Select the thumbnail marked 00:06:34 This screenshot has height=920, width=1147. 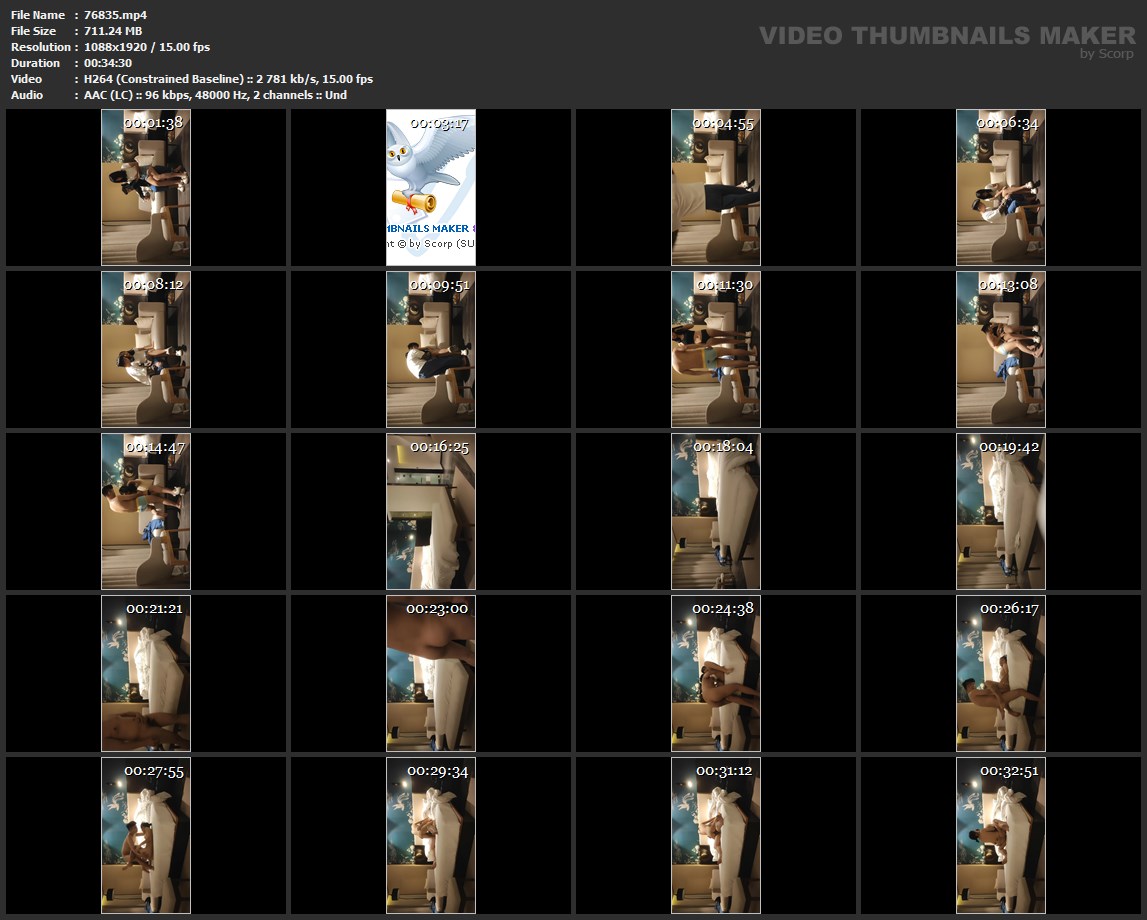pyautogui.click(x=1001, y=187)
